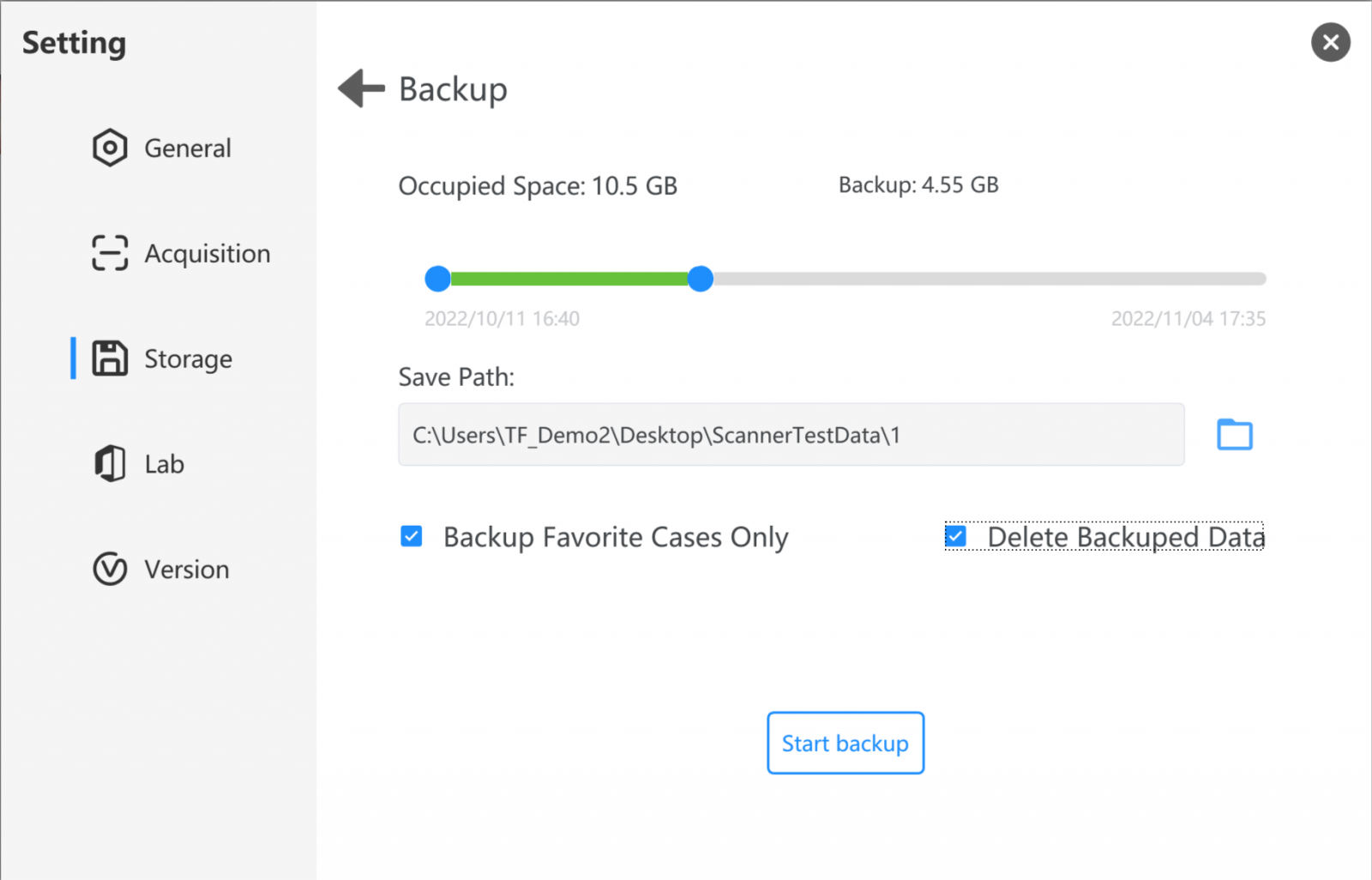
Task: Click the Backup Favorite Cases Only label
Action: (x=616, y=538)
